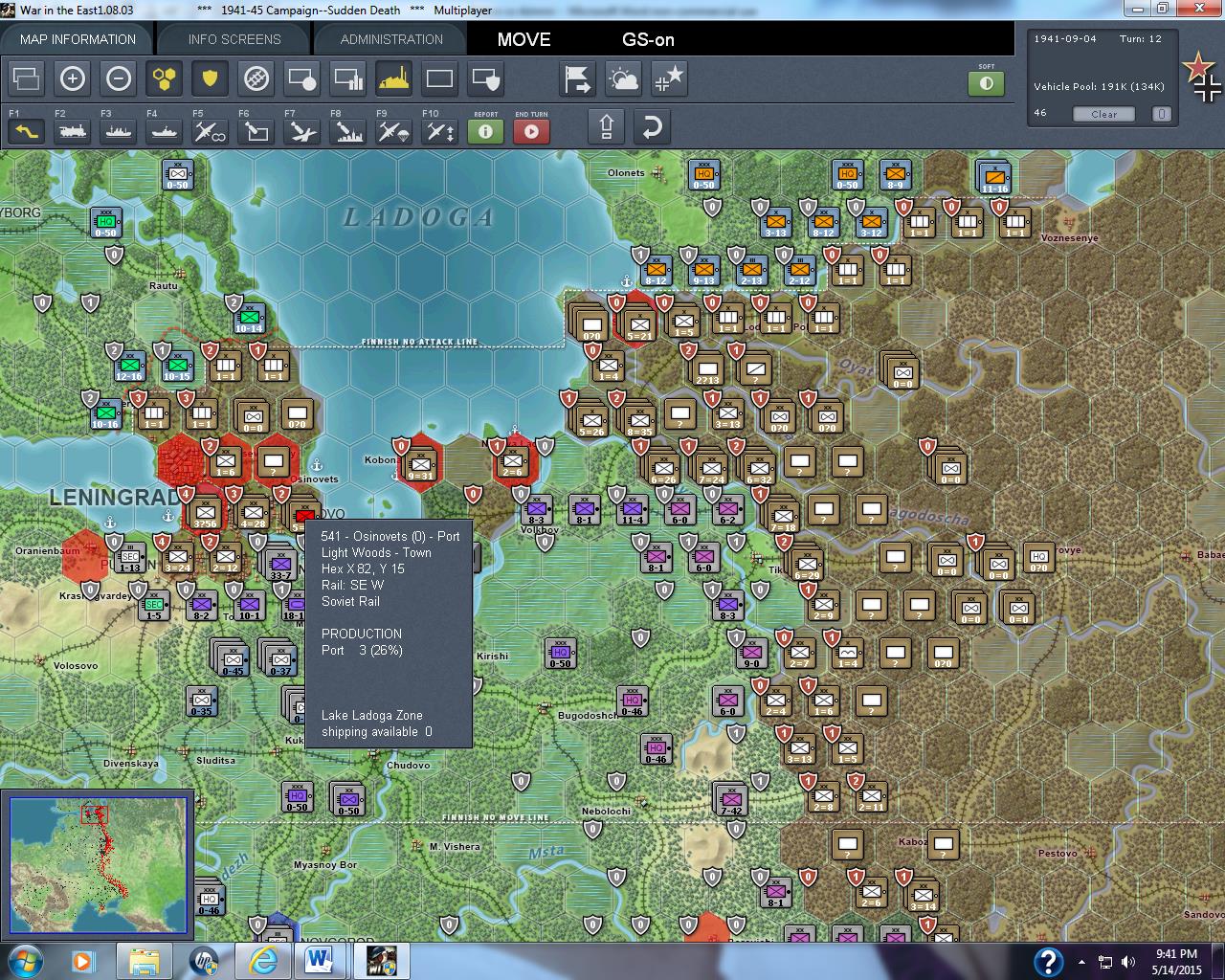Choose the F9 airborne drop mission icon

point(392,131)
